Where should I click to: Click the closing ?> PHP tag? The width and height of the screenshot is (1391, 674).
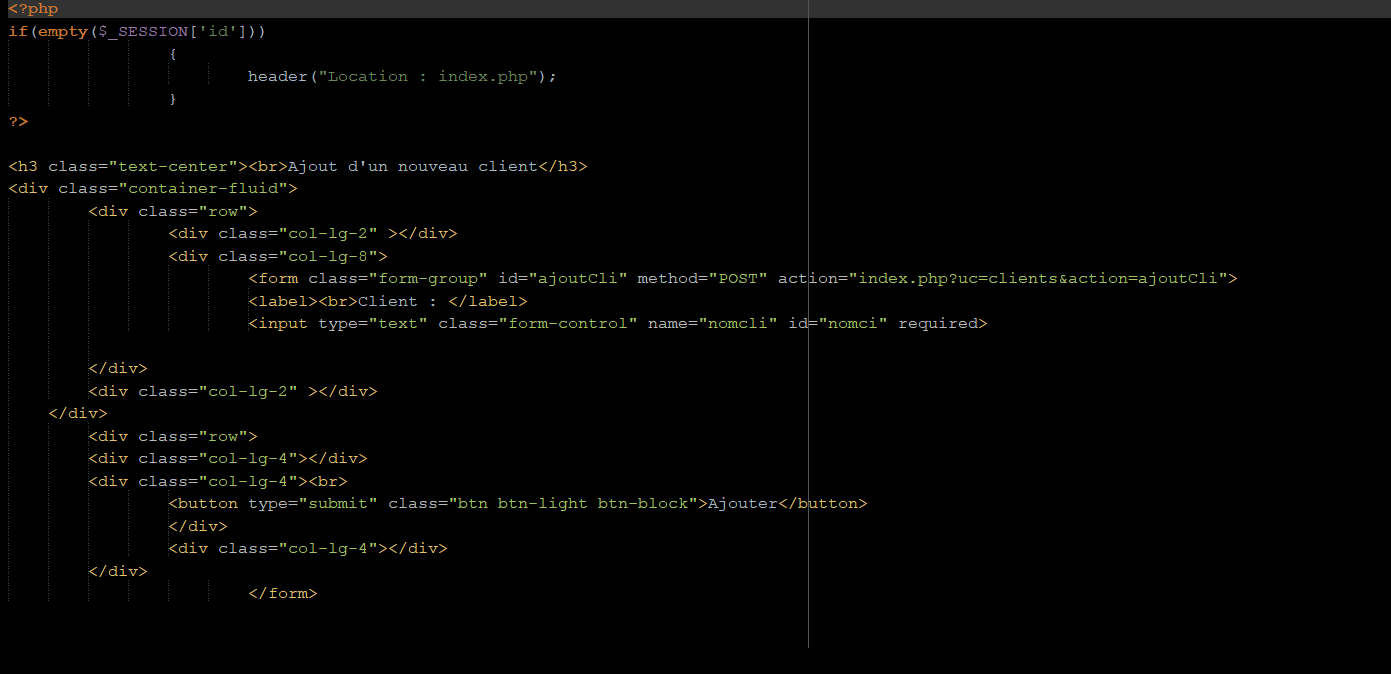pos(18,121)
